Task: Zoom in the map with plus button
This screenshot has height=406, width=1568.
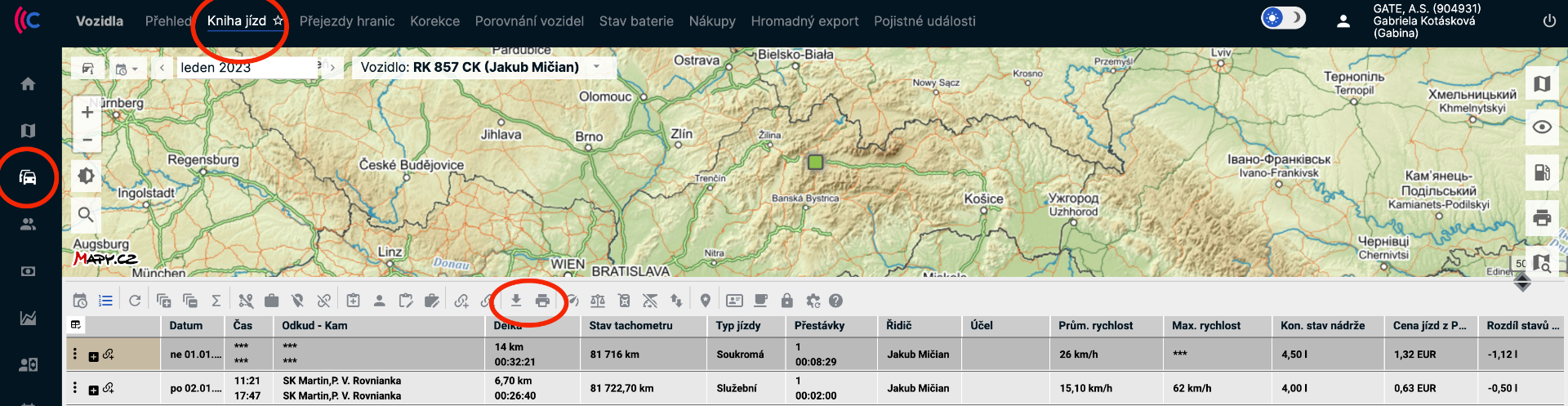Action: 87,112
